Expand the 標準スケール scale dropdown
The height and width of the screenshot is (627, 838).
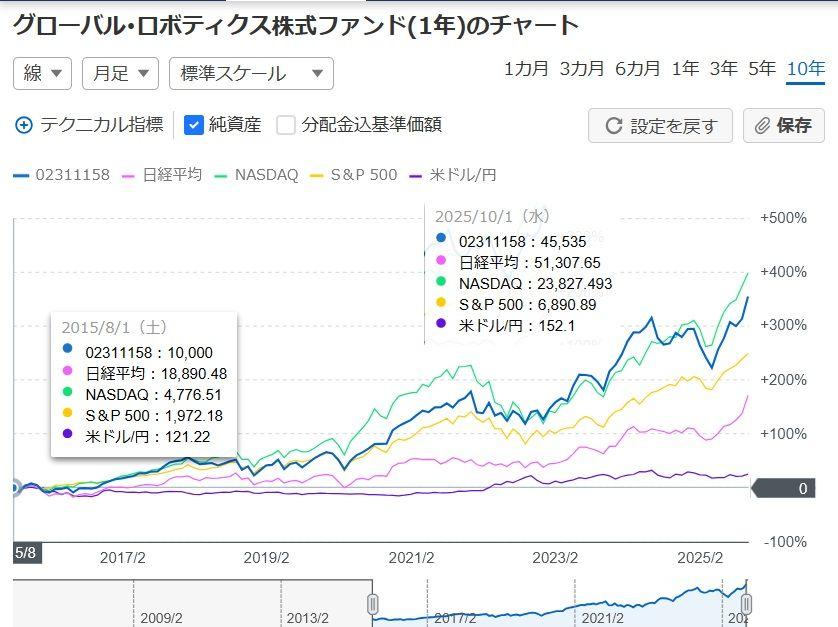pos(251,73)
